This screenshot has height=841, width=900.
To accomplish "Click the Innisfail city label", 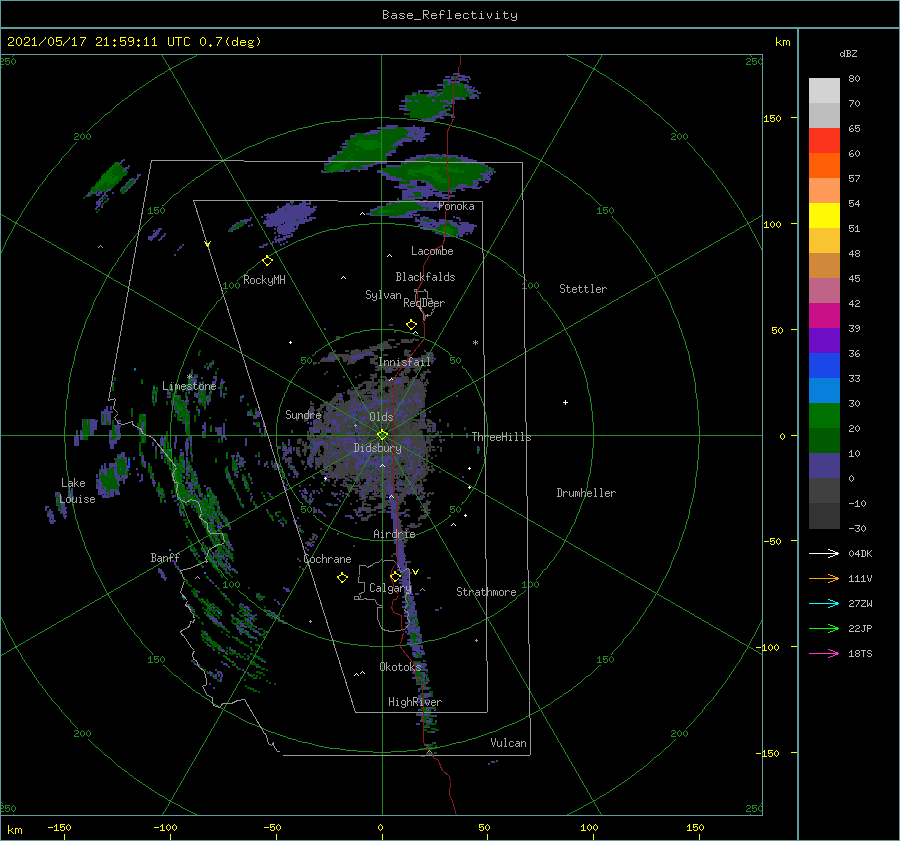I will tap(404, 362).
